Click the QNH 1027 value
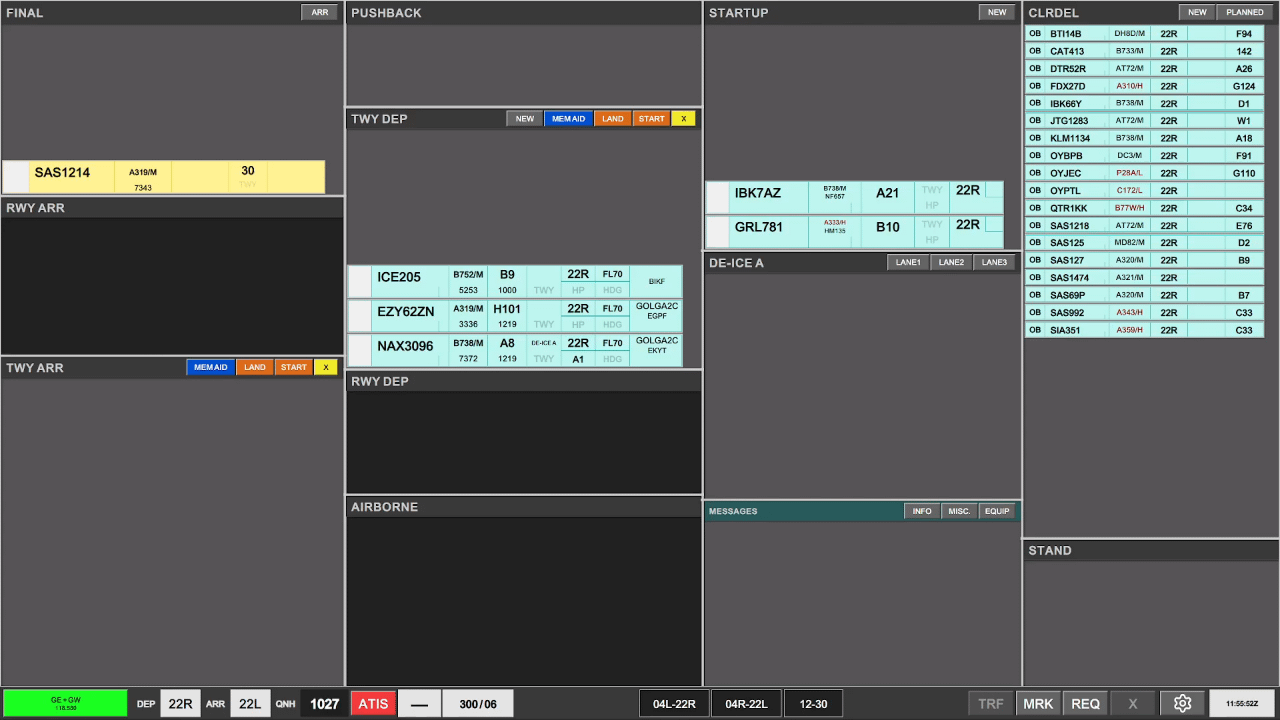Image resolution: width=1280 pixels, height=720 pixels. pyautogui.click(x=324, y=704)
